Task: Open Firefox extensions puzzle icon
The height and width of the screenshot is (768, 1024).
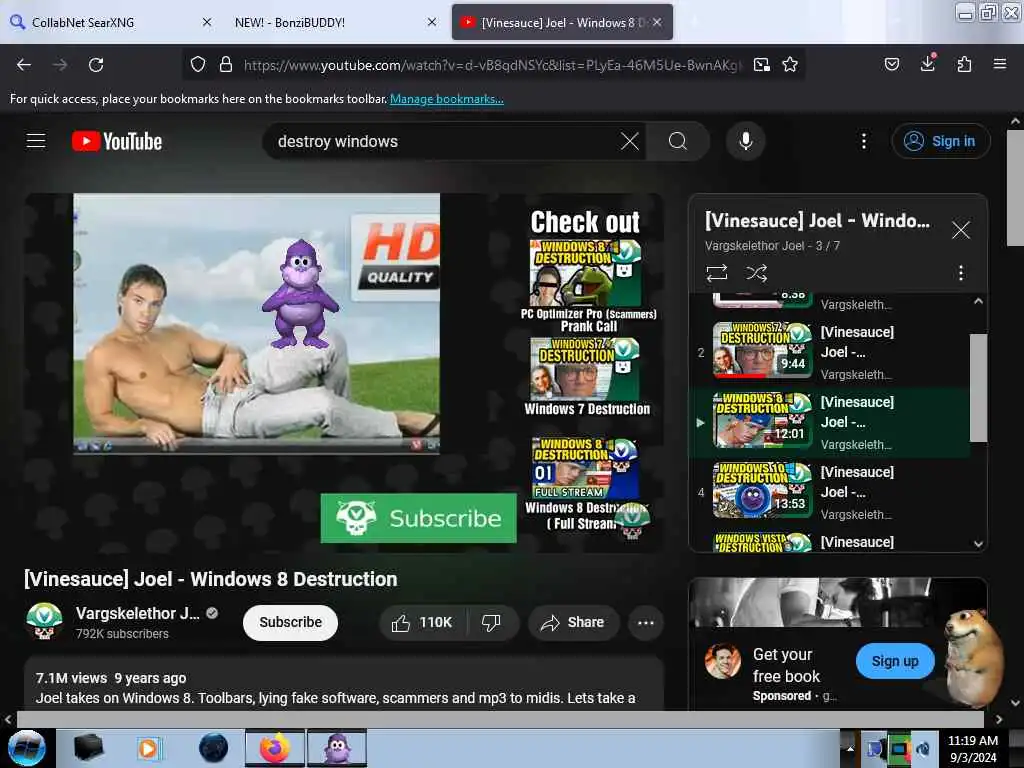Action: pyautogui.click(x=964, y=64)
